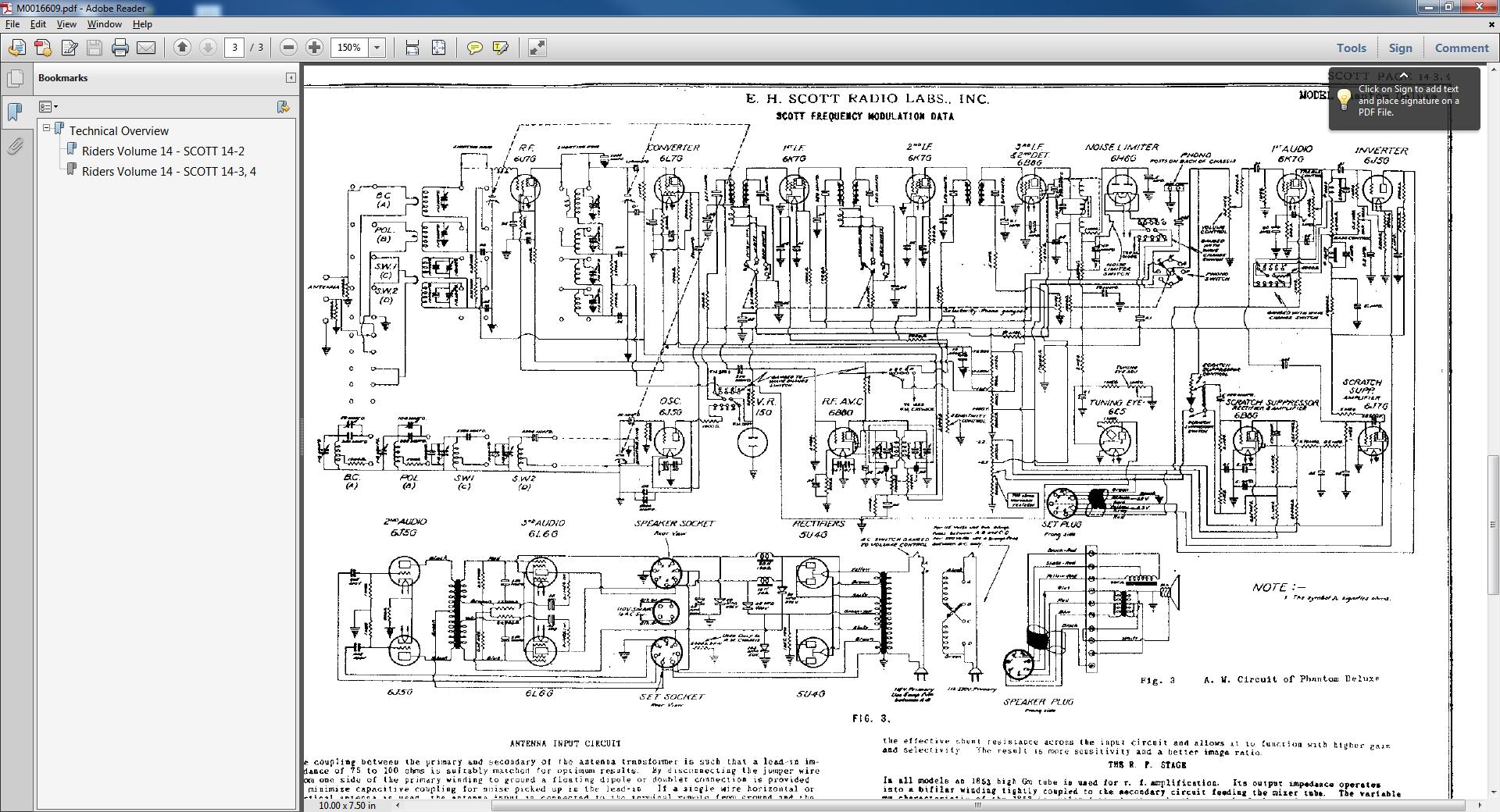
Task: Click the Edit/sign document icon
Action: (69, 48)
